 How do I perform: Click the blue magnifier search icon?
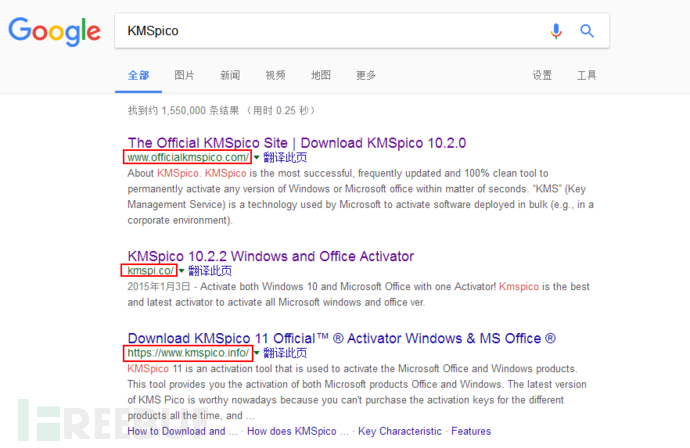click(x=587, y=31)
